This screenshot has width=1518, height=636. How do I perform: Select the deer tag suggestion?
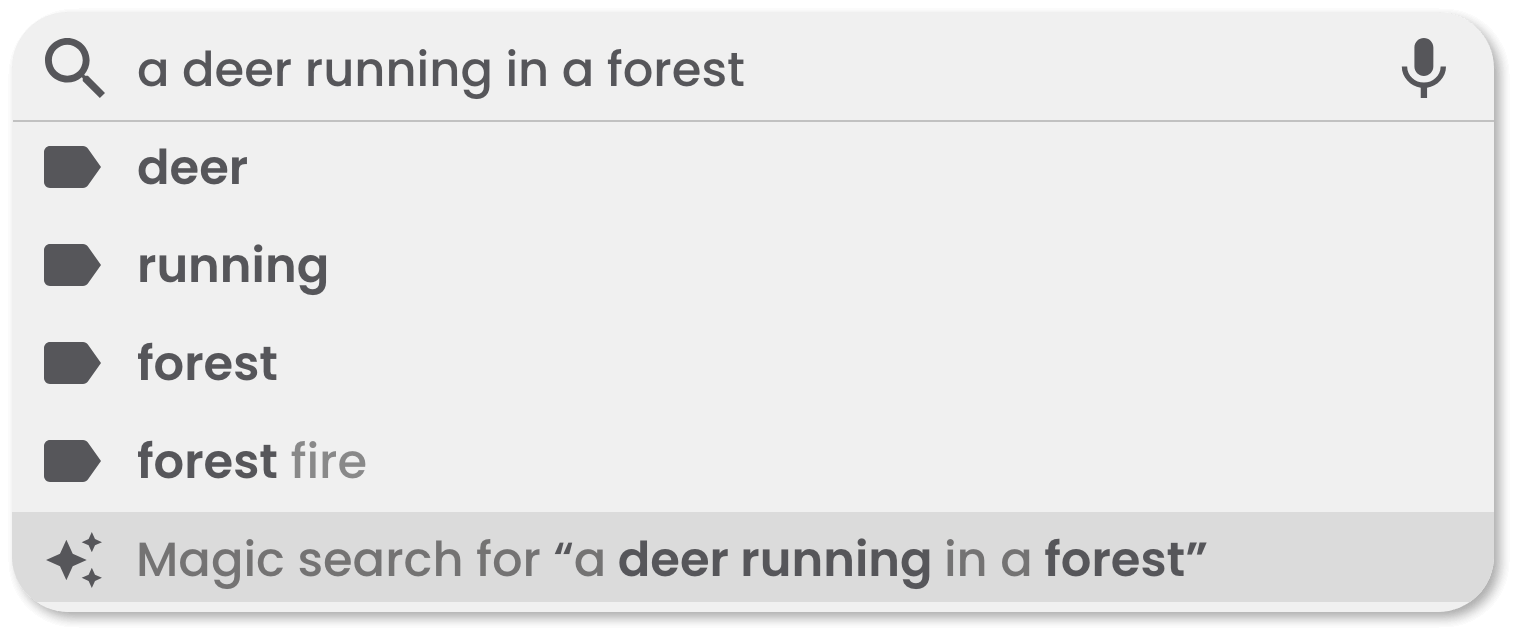(x=192, y=167)
